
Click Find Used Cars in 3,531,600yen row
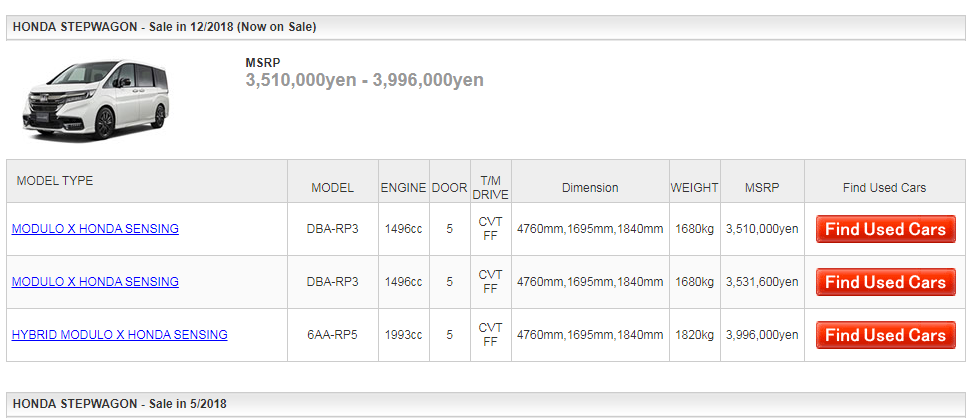(x=885, y=282)
